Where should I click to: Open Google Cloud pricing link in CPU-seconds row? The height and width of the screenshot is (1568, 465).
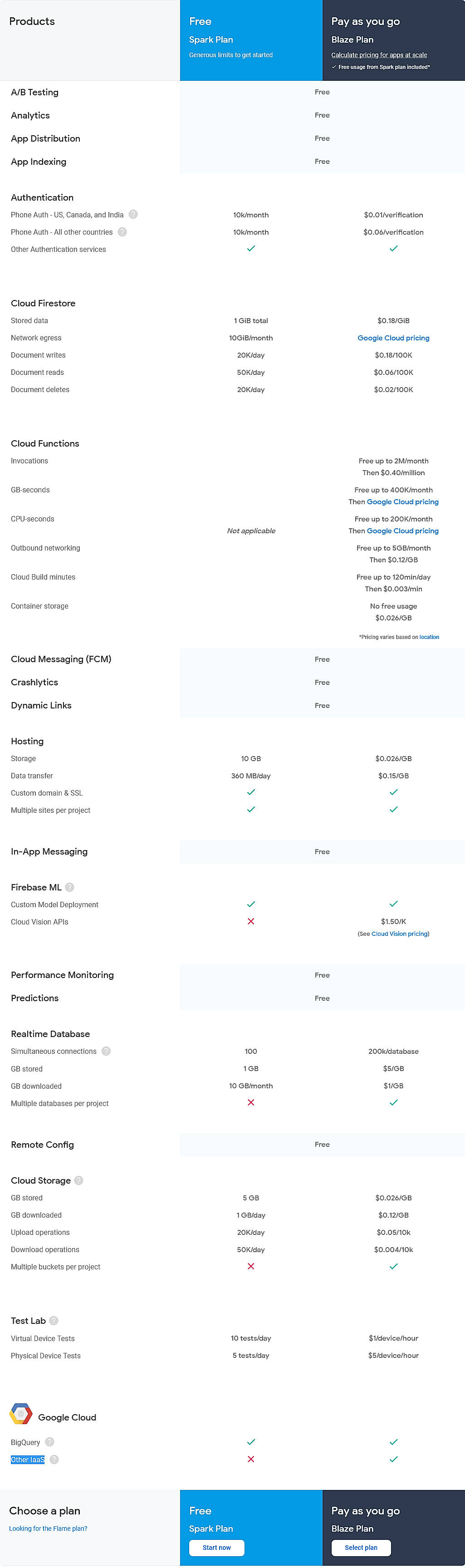coord(402,531)
